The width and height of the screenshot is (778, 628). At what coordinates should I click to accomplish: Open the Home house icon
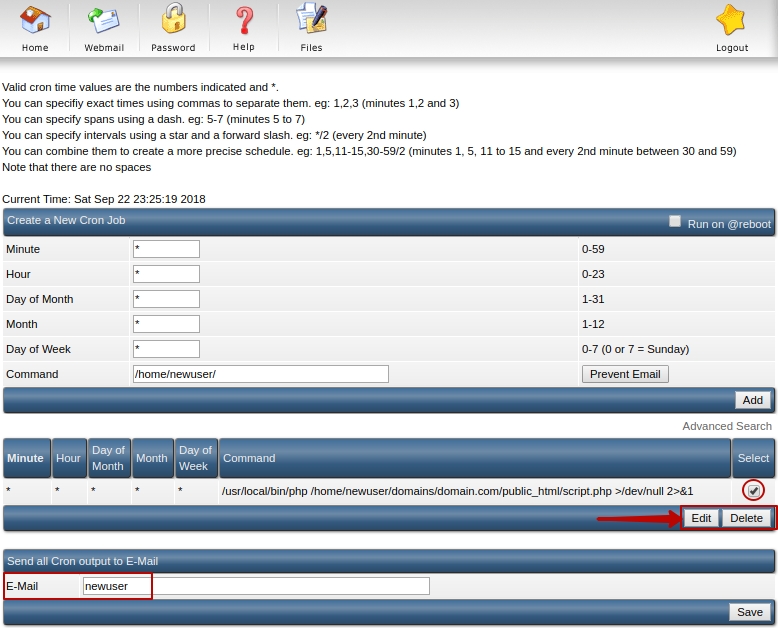(35, 20)
